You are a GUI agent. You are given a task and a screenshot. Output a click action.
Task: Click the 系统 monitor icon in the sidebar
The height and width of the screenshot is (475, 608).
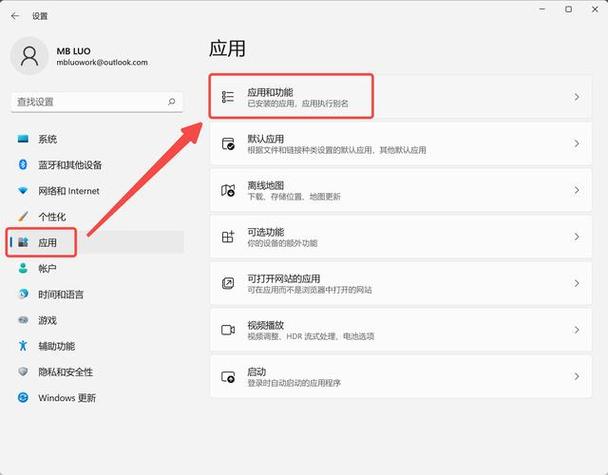(23, 139)
